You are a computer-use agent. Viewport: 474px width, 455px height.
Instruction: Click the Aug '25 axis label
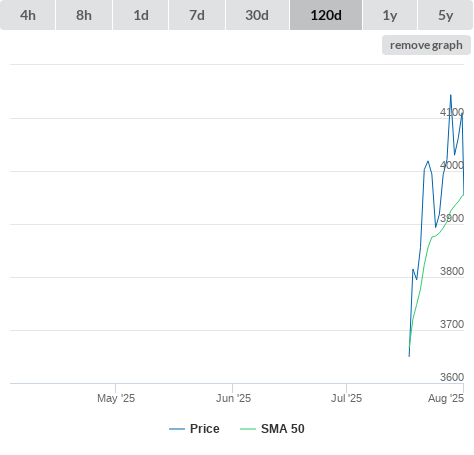[446, 398]
